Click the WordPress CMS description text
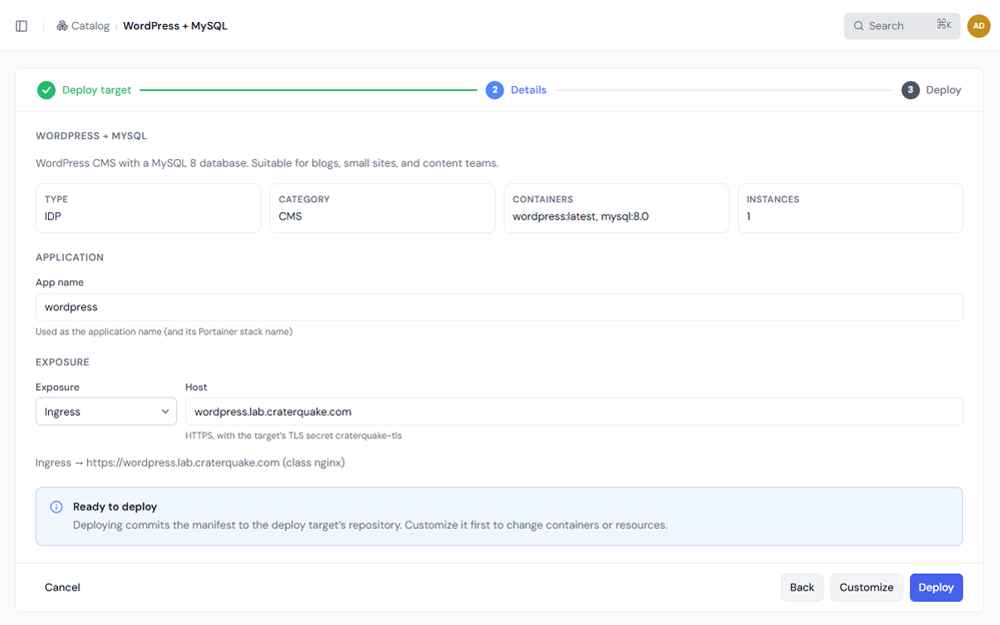1000x625 pixels. click(267, 163)
